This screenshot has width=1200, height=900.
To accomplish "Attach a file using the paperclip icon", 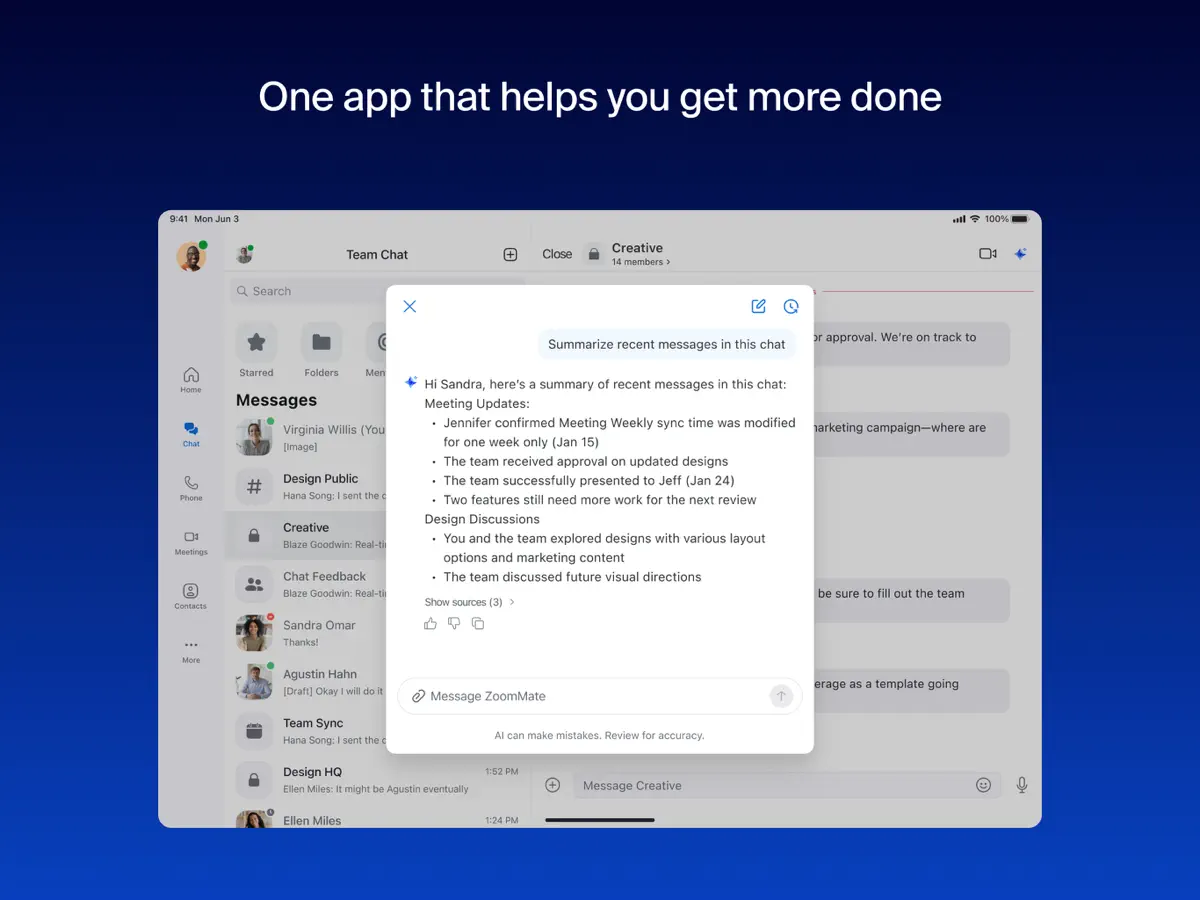I will coord(418,696).
